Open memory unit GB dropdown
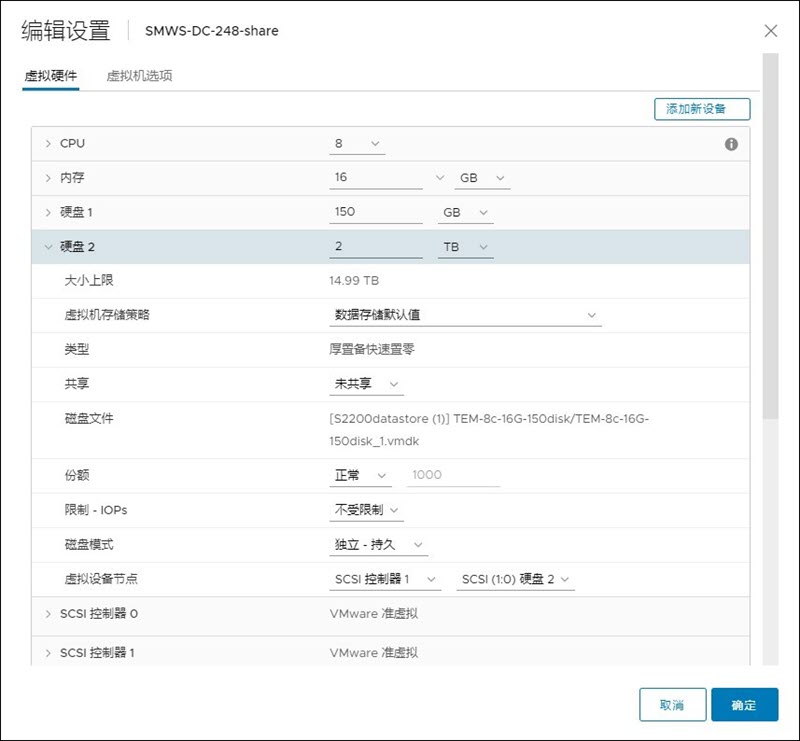 [481, 178]
